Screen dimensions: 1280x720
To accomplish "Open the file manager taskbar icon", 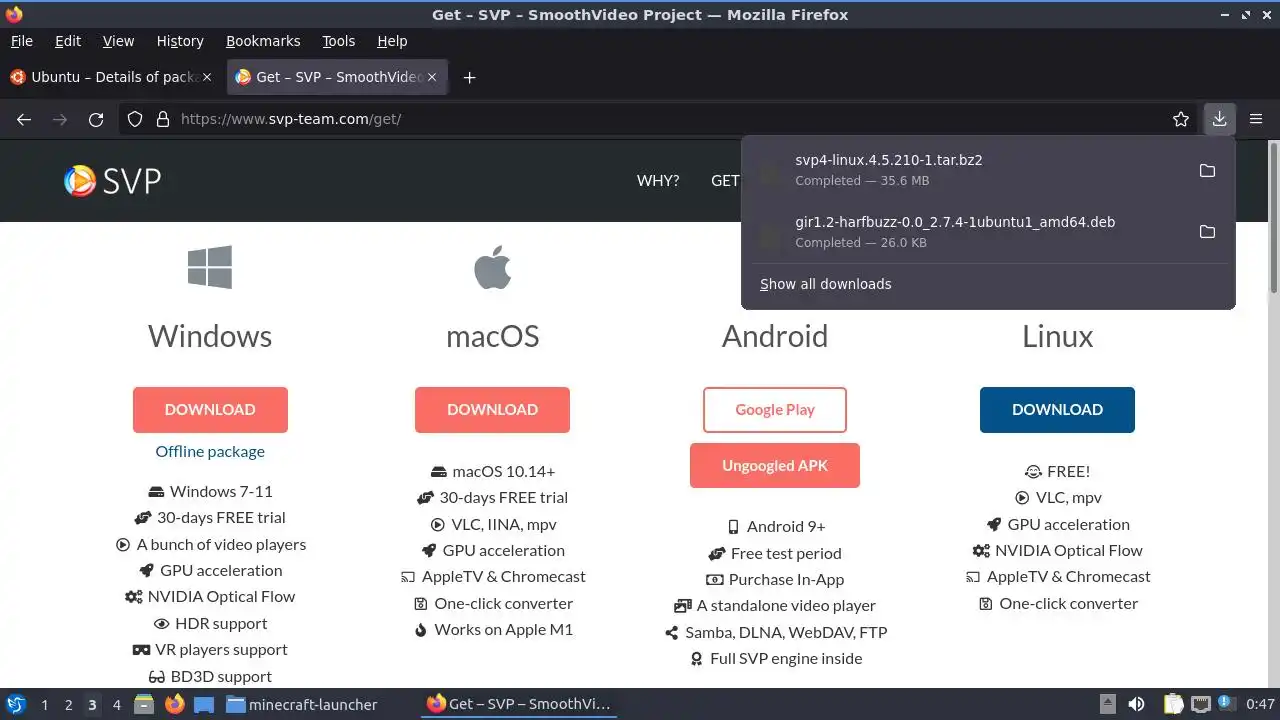I will 144,705.
